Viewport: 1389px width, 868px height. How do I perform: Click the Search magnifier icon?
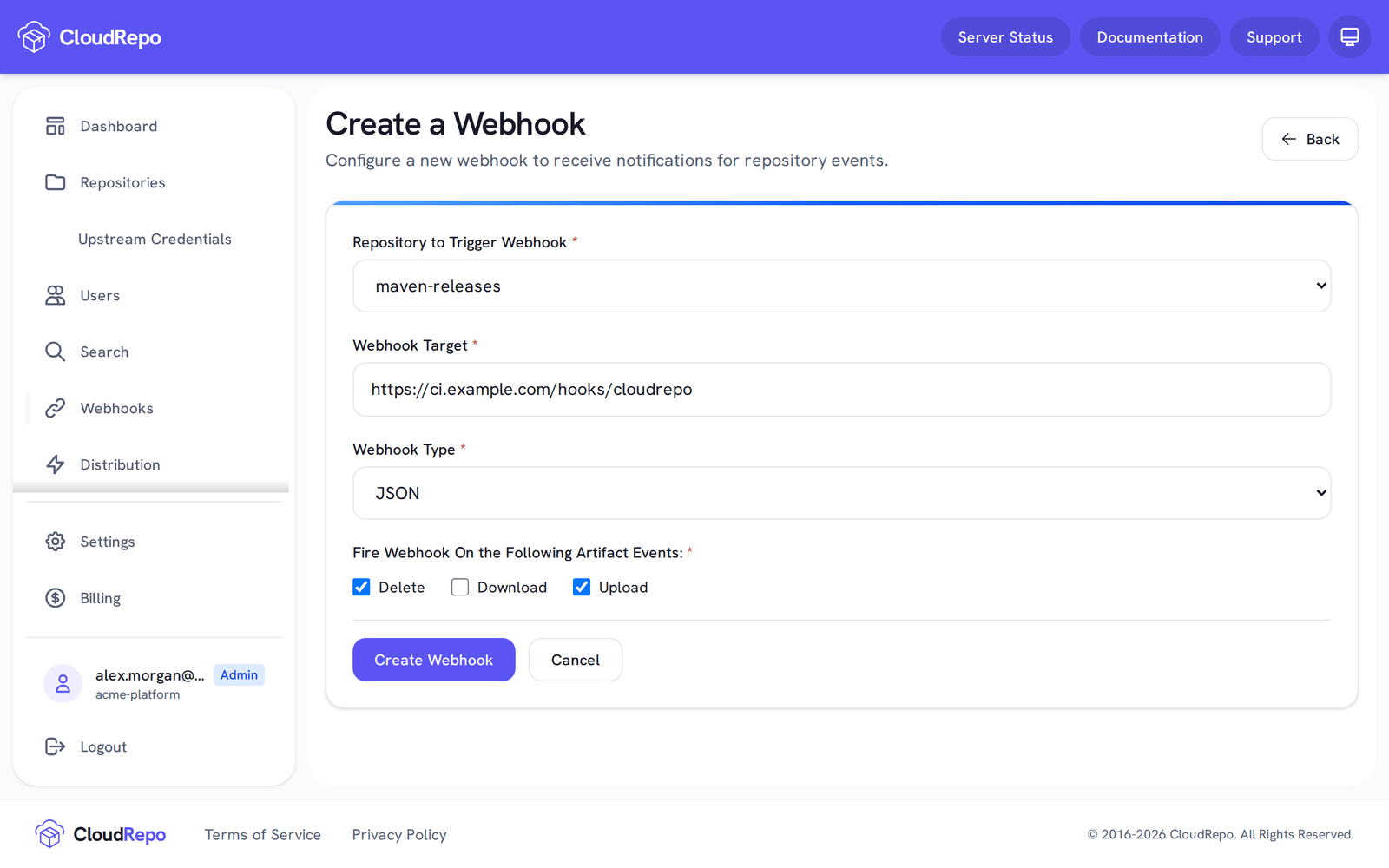tap(56, 352)
